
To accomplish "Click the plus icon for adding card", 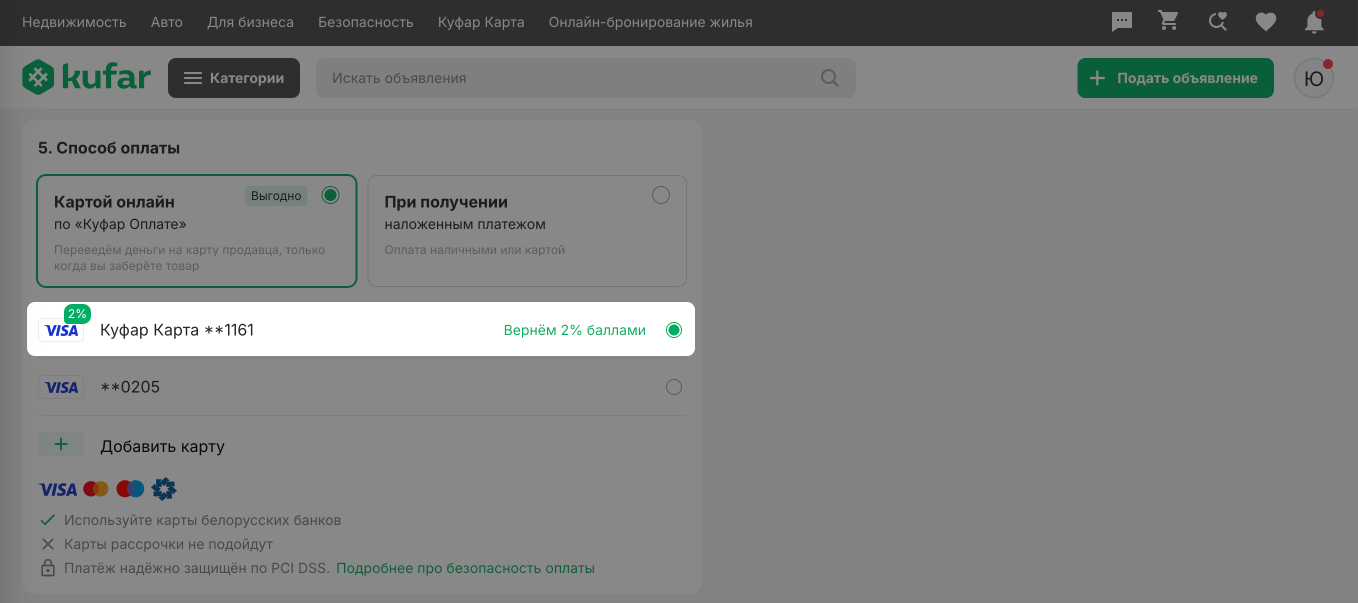I will tap(61, 445).
